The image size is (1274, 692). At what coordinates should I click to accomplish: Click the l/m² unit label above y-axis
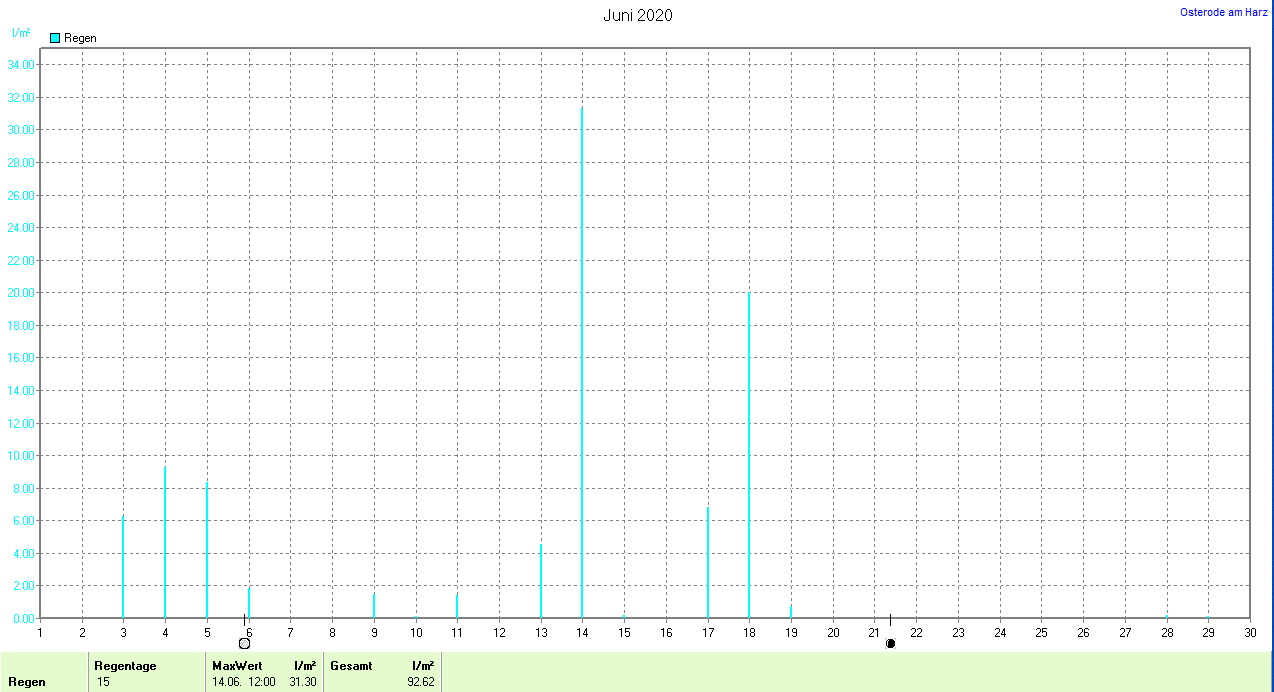click(21, 33)
